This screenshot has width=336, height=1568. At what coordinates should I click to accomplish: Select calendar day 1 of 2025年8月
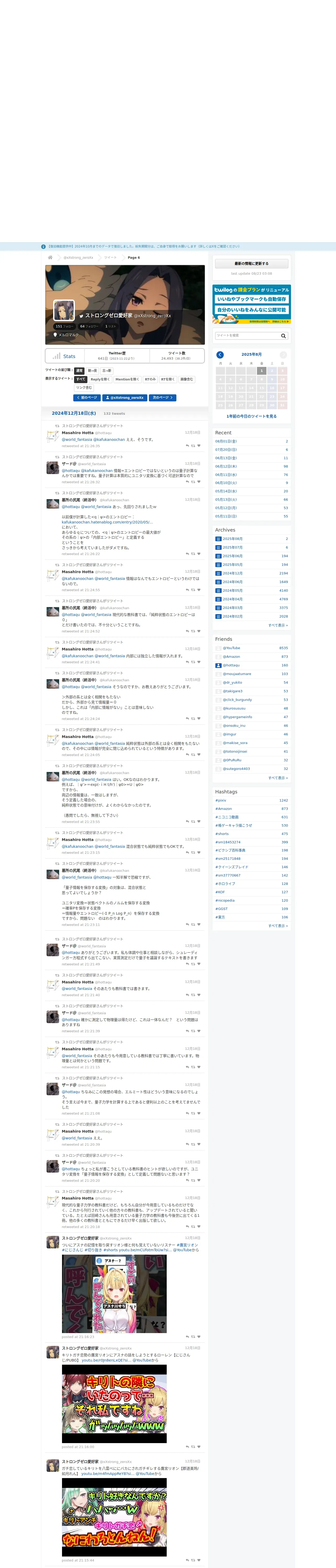[x=262, y=371]
